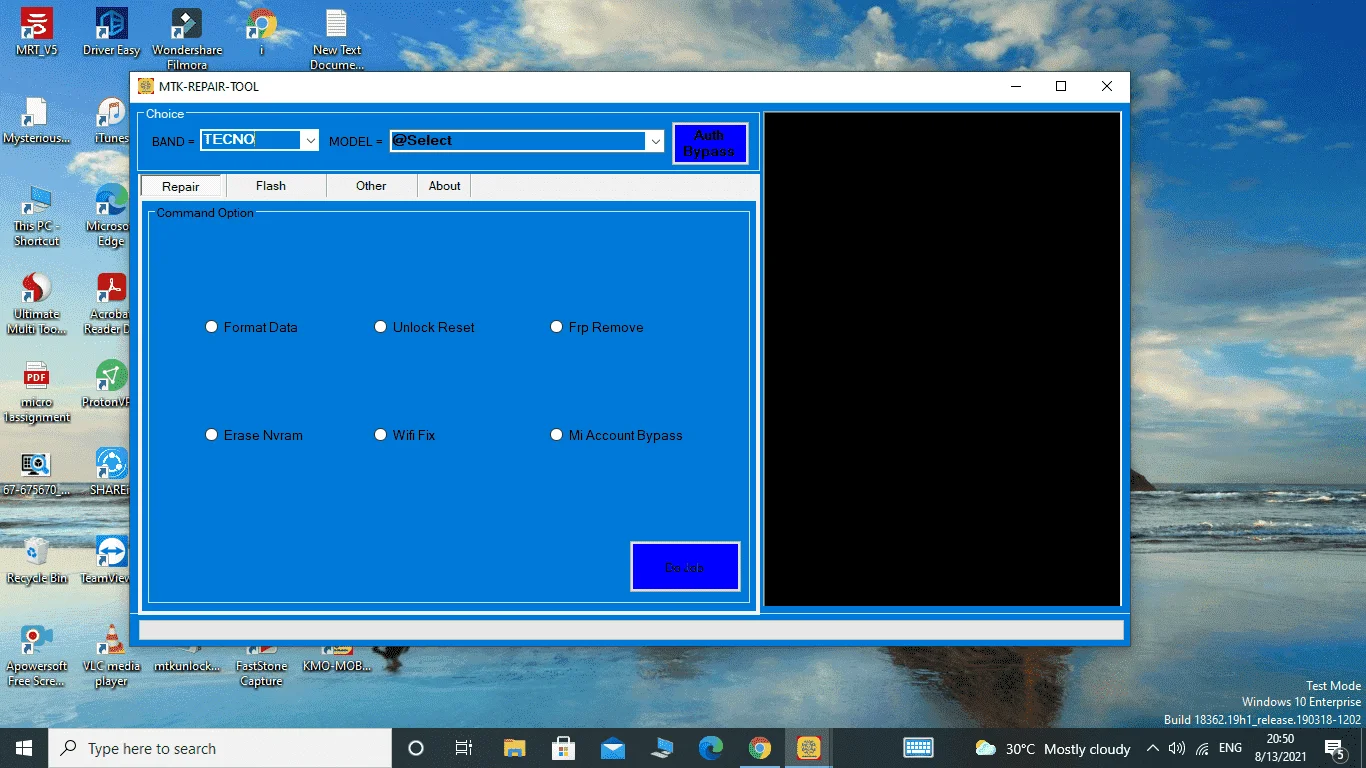Screen dimensions: 1366x768
Task: Open Chrome from the taskbar
Action: pos(760,748)
